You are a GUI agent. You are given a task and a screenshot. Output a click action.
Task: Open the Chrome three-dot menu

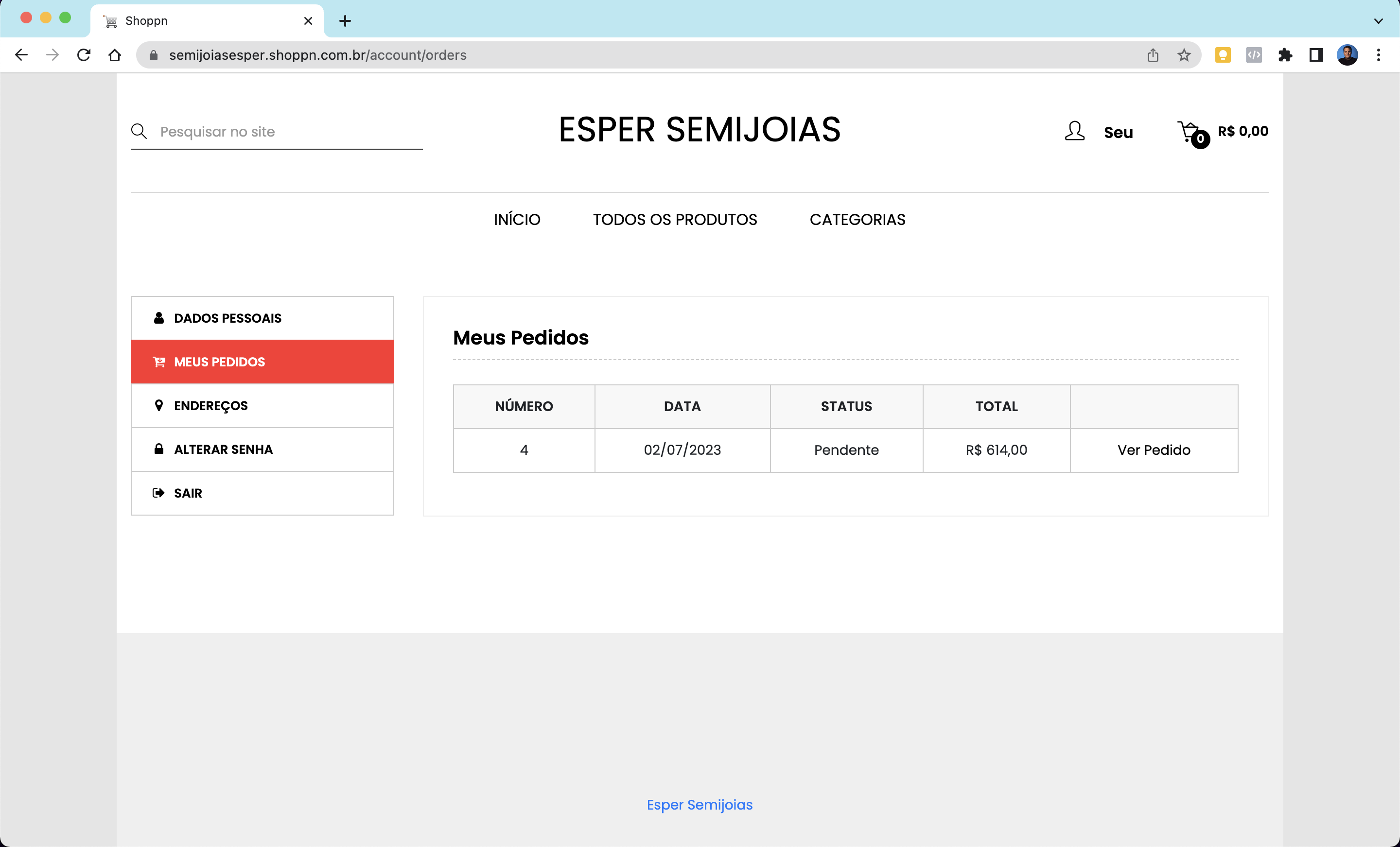(1379, 55)
